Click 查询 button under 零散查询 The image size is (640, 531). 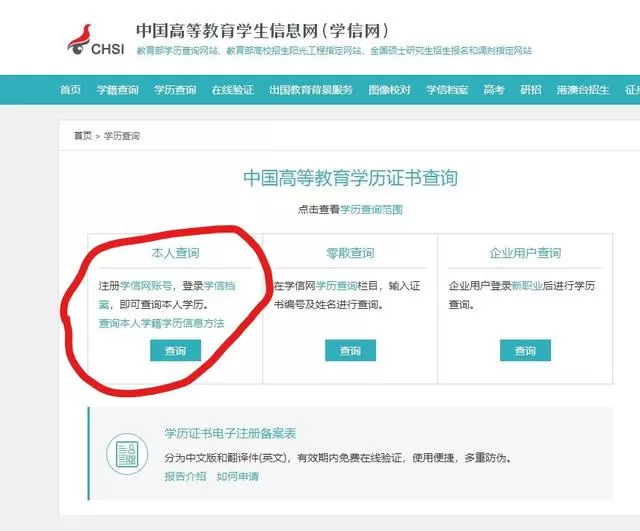point(350,350)
